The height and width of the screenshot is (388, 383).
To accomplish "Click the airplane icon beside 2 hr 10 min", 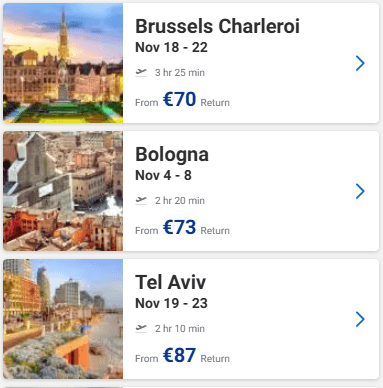I will [141, 328].
